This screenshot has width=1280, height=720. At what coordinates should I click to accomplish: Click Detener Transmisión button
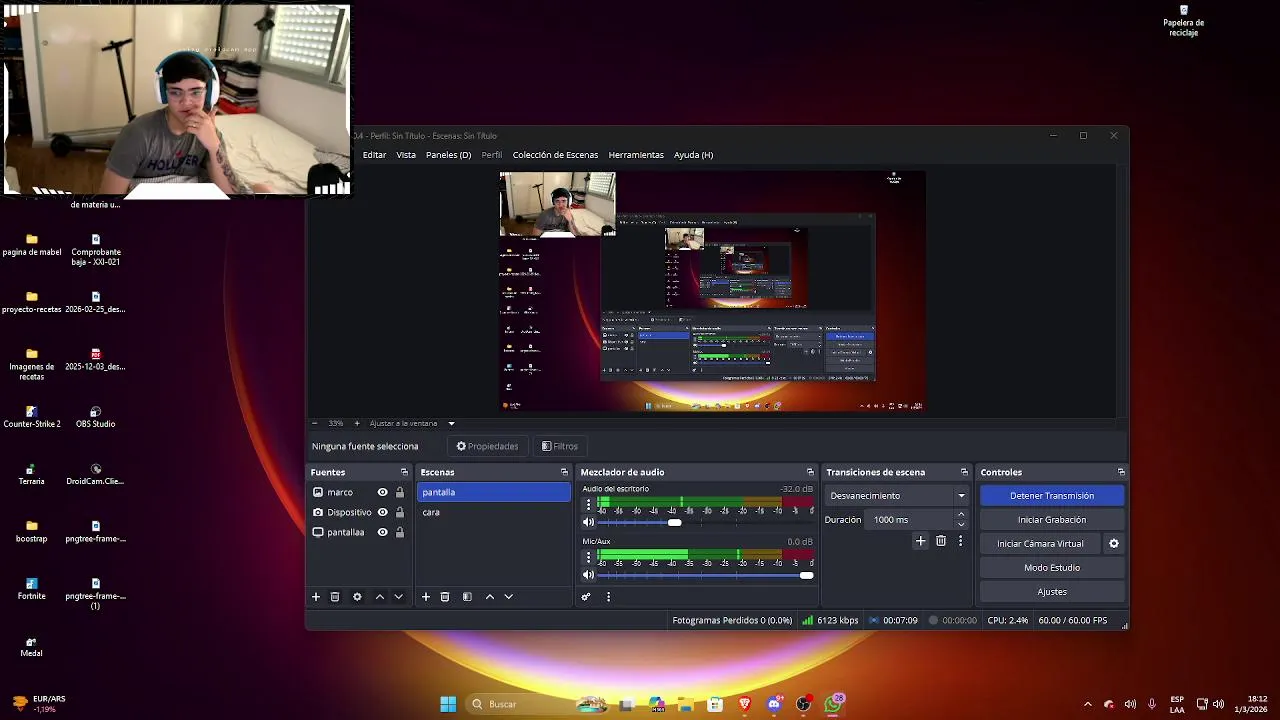[x=1052, y=496]
